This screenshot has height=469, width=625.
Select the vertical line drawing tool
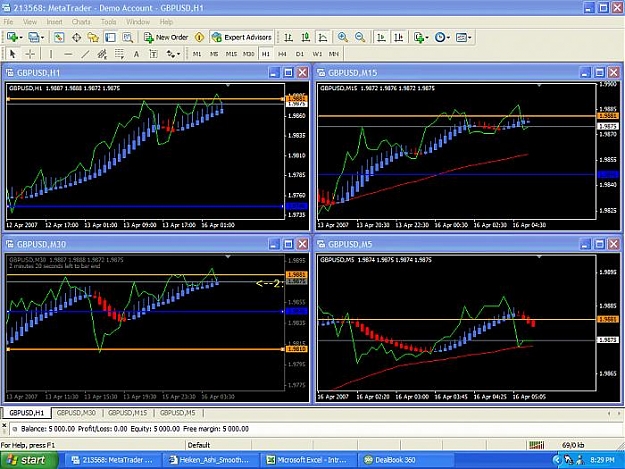(51, 54)
